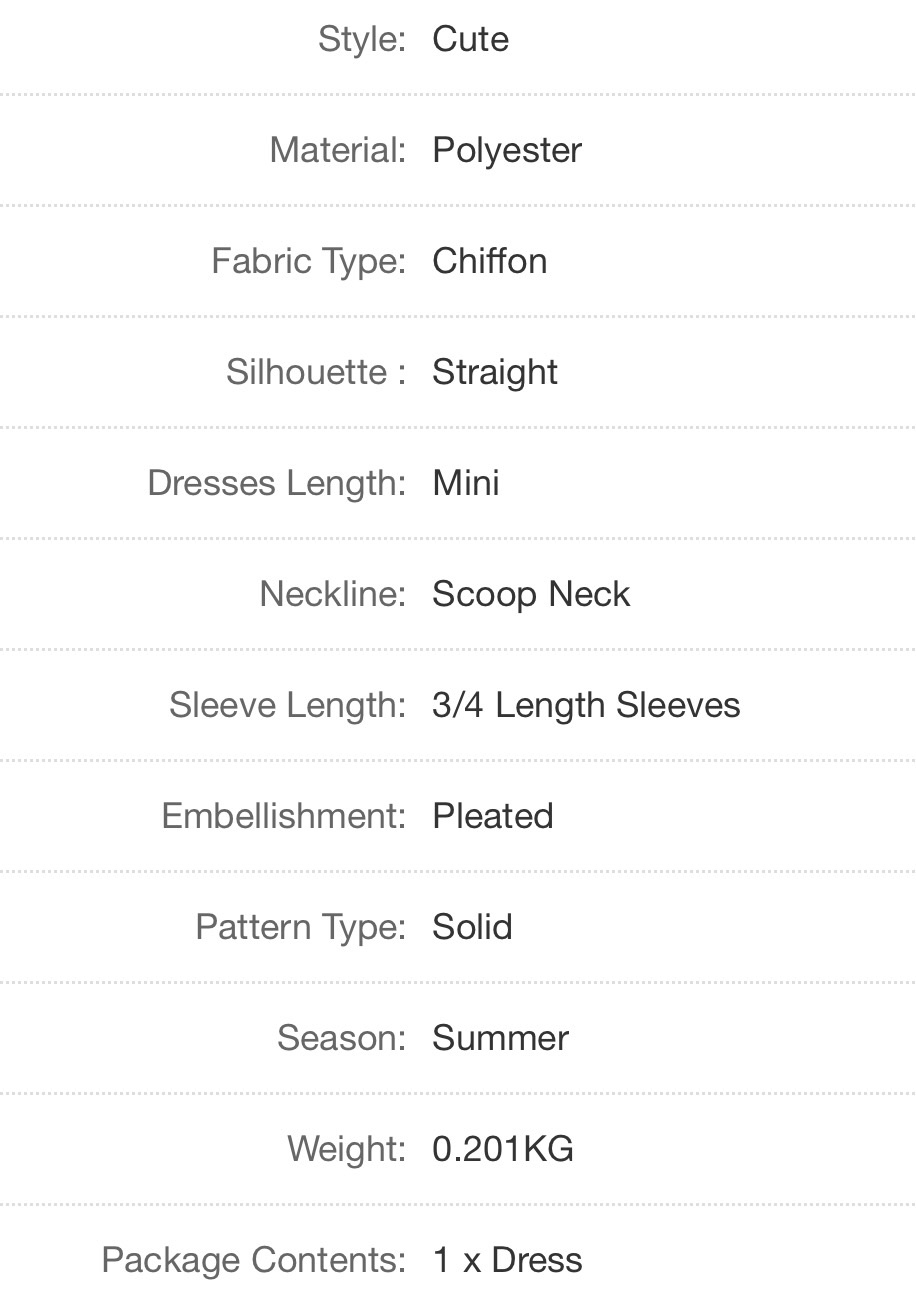The image size is (916, 1297).
Task: Click the "0.201KG" weight value
Action: click(503, 1149)
